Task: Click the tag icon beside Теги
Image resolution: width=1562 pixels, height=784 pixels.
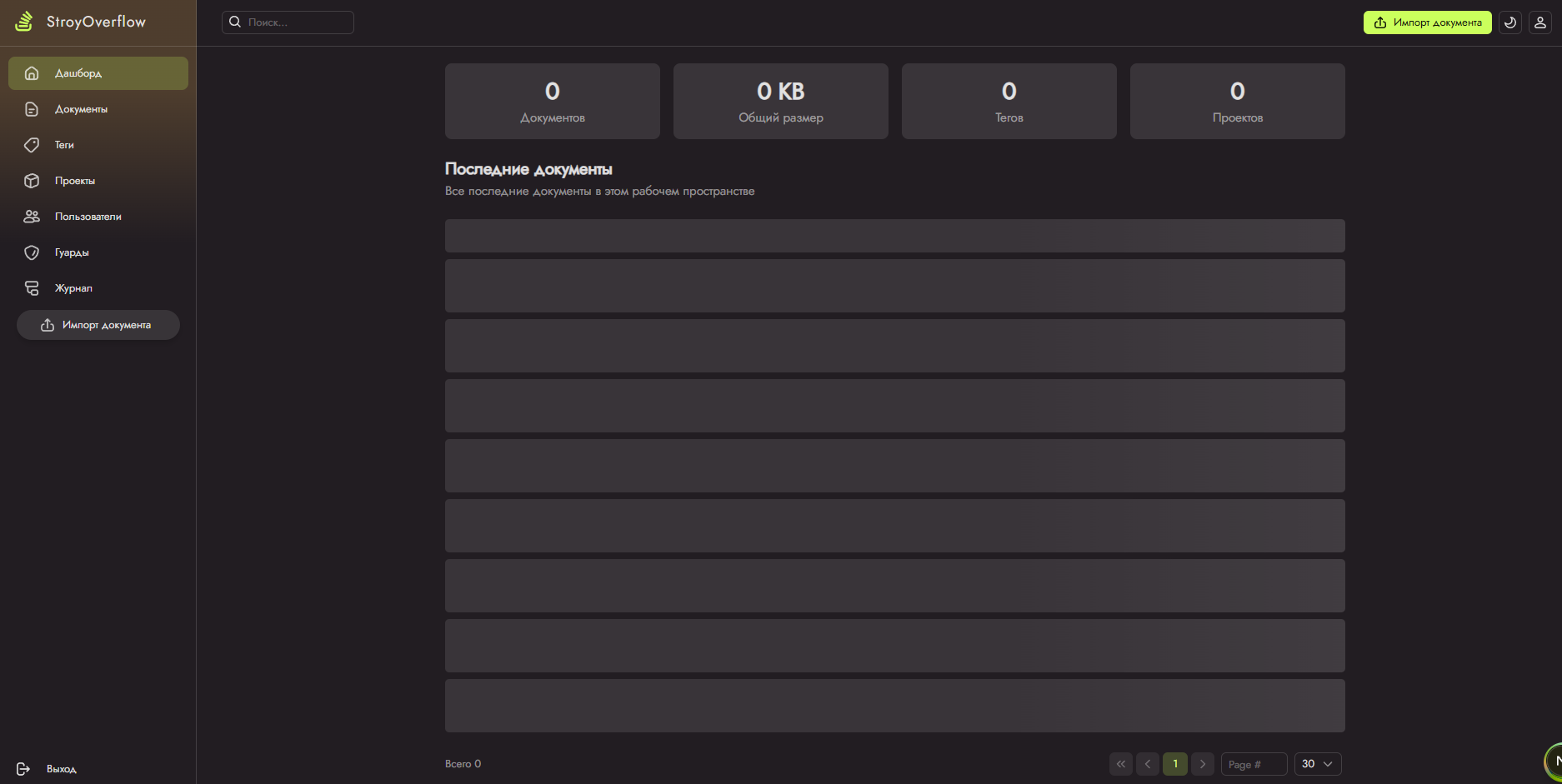Action: pos(32,145)
